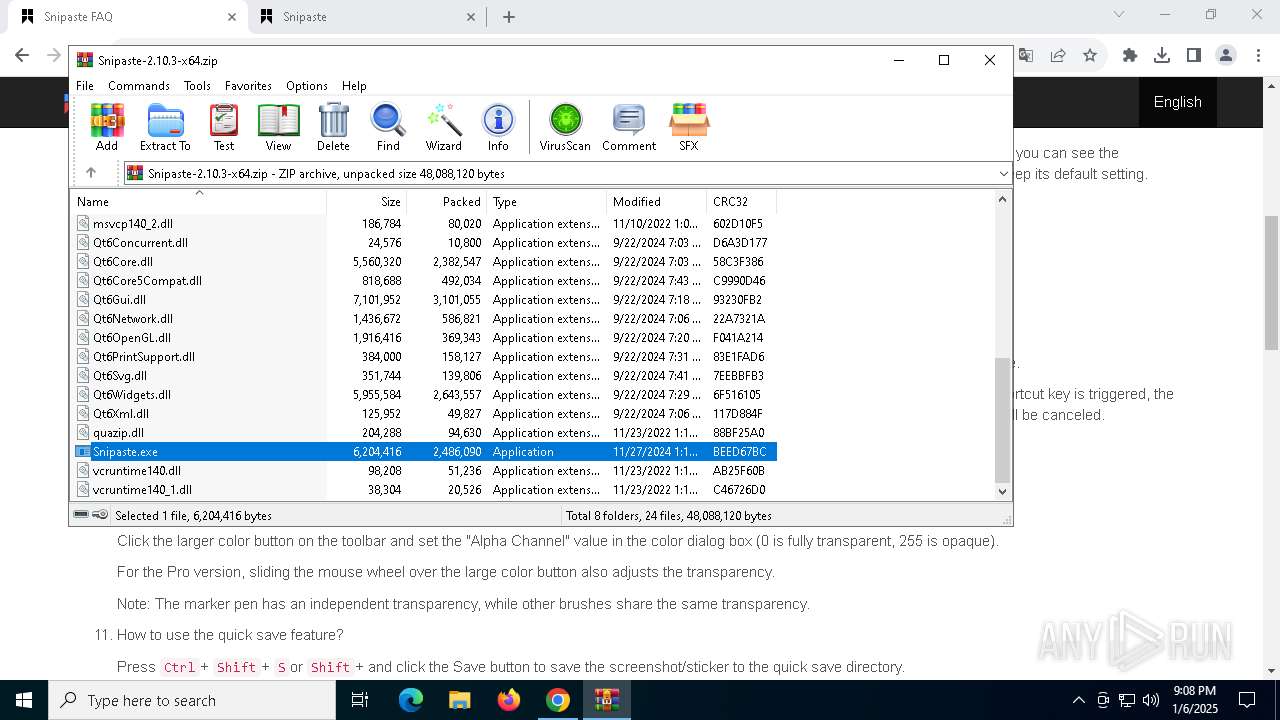Sort file list by Size column
The width and height of the screenshot is (1280, 720).
coord(367,201)
